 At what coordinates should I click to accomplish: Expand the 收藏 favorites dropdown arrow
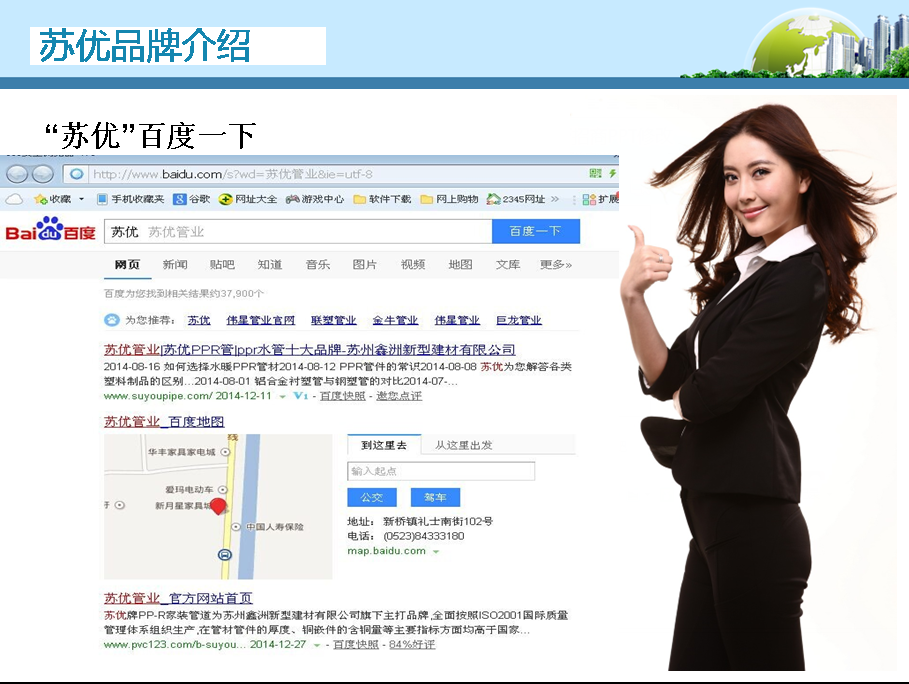click(81, 199)
